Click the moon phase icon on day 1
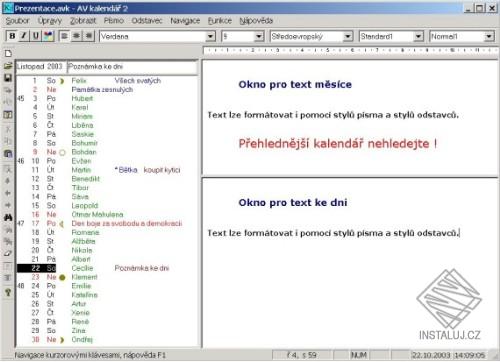 coord(62,81)
